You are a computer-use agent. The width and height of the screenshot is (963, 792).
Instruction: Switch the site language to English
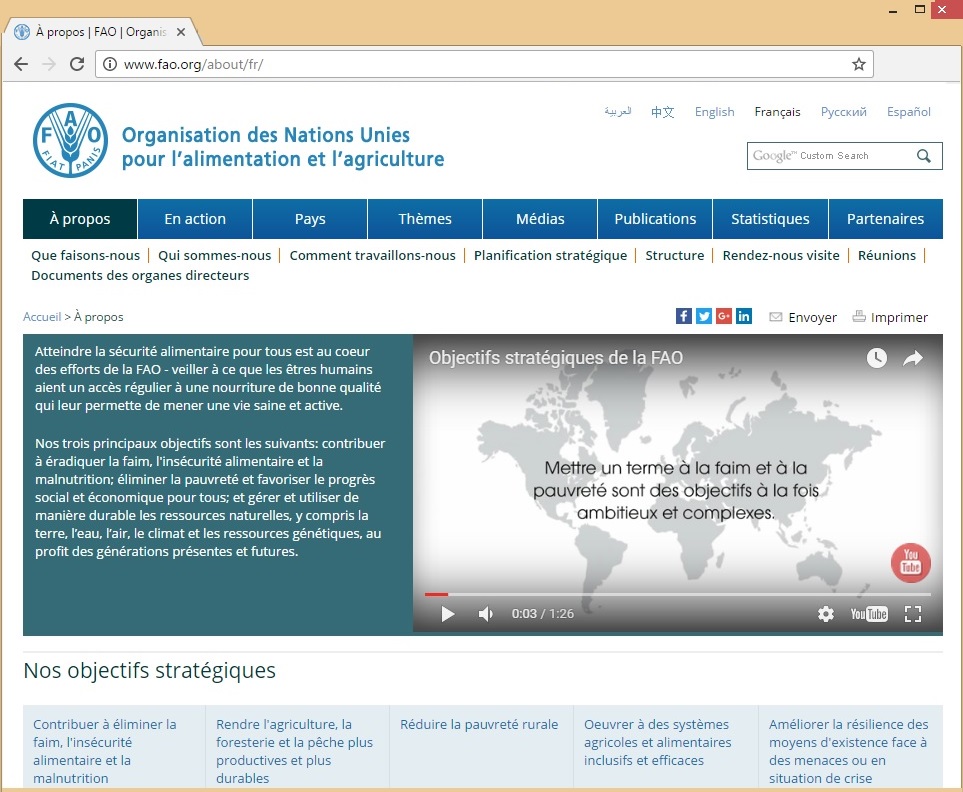[714, 112]
